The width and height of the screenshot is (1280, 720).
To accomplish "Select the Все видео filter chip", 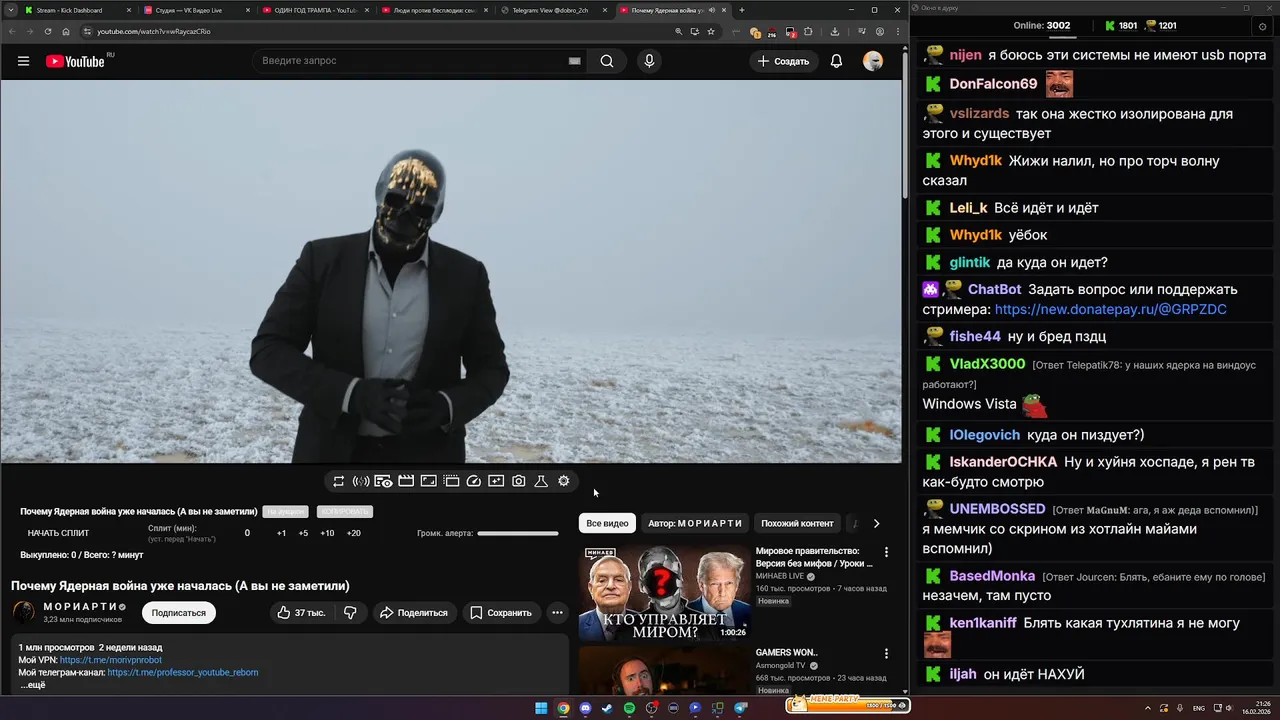I will 607,523.
